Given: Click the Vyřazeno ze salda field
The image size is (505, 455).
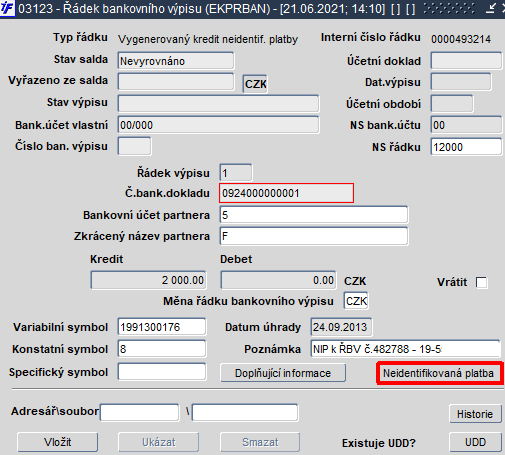Looking at the screenshot, I should click(x=176, y=82).
